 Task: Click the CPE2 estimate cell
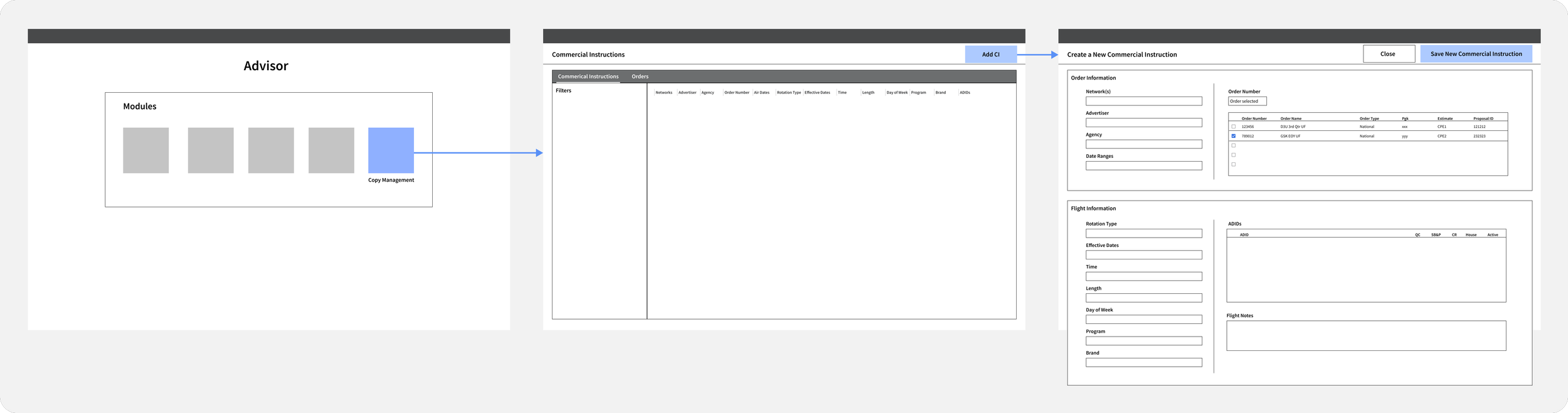click(x=1442, y=136)
